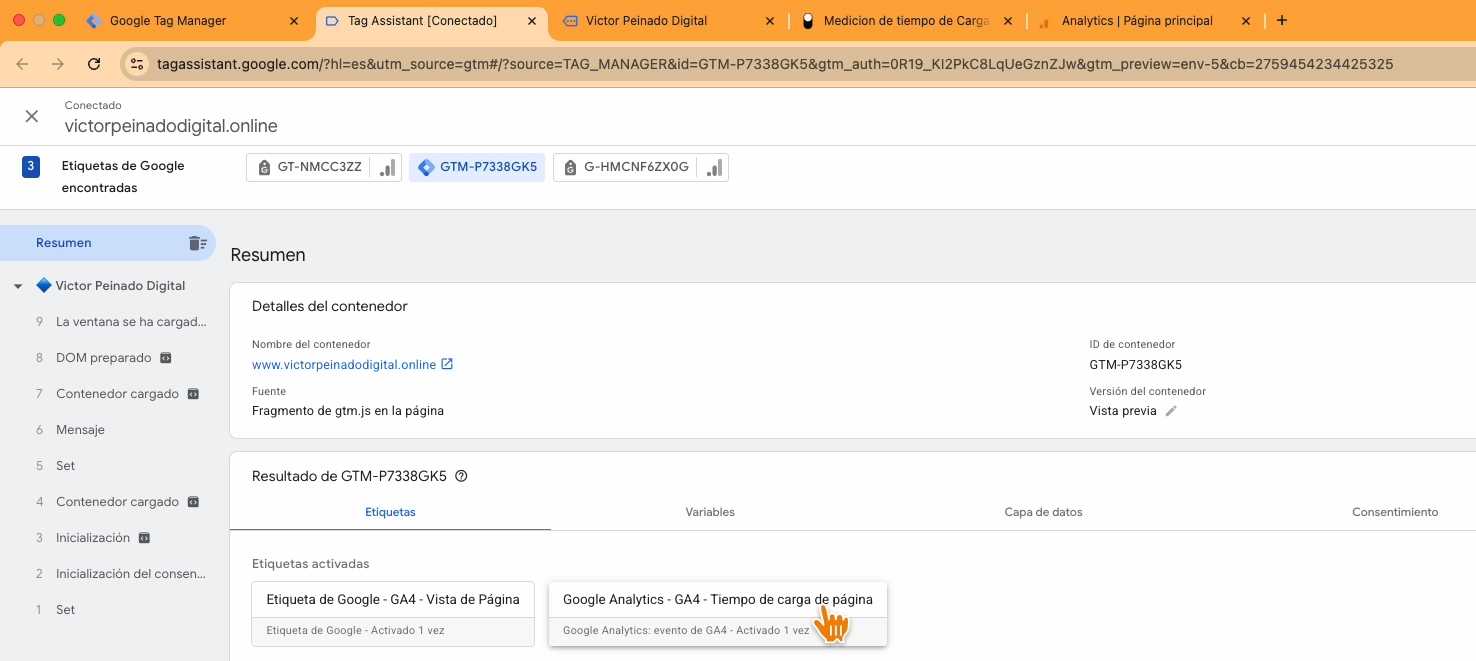This screenshot has width=1476, height=661.
Task: Click code icon beside DOM preparado
Action: coord(166,358)
